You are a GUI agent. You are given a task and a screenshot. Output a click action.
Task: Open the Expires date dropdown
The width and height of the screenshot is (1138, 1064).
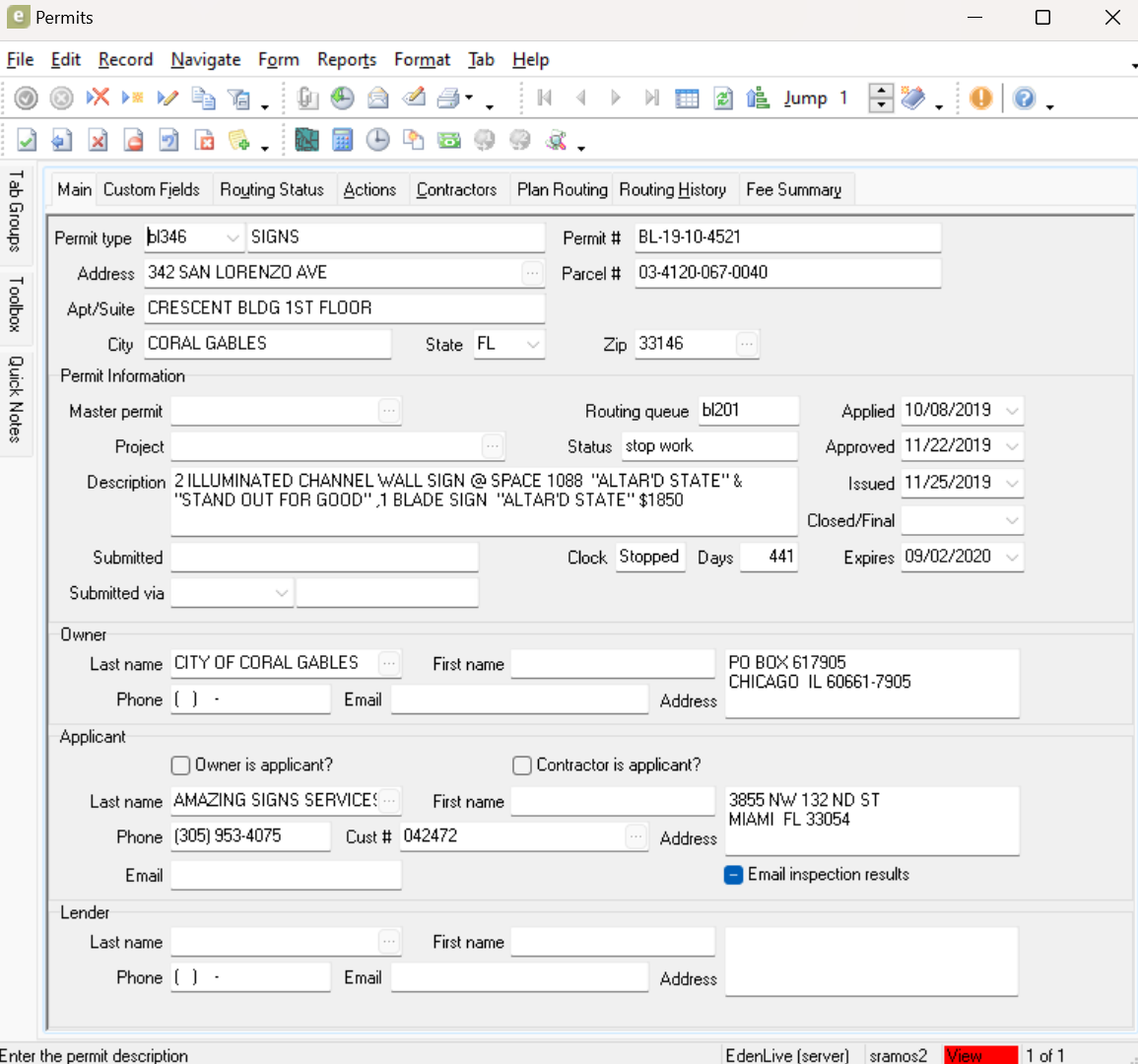pos(1012,557)
